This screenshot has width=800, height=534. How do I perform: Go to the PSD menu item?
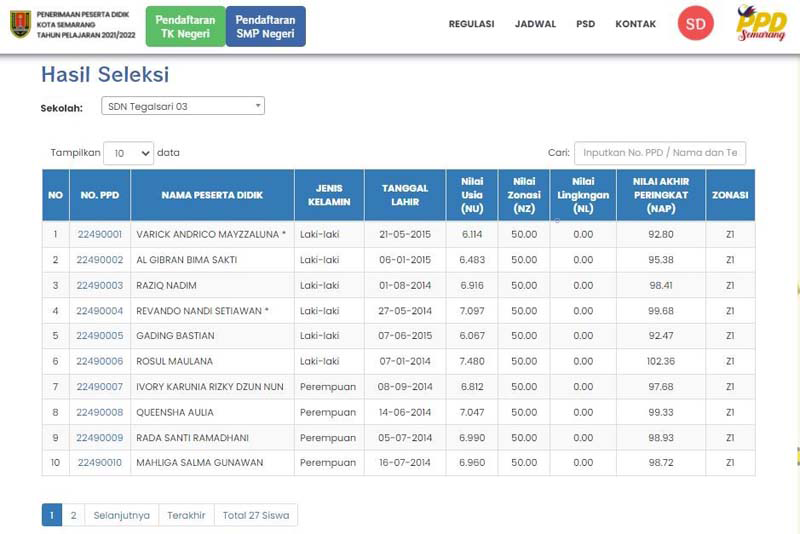(x=585, y=24)
